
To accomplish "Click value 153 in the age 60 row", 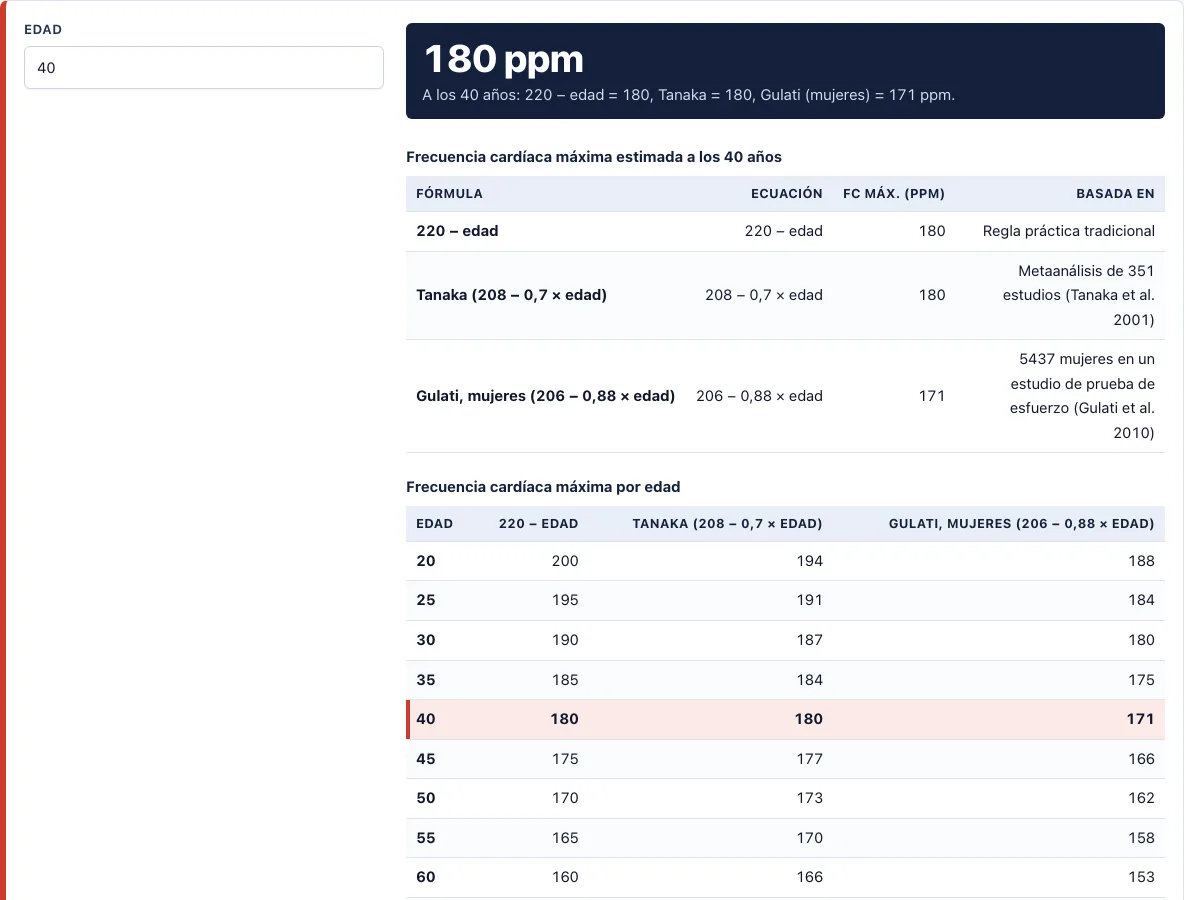I will [1141, 877].
